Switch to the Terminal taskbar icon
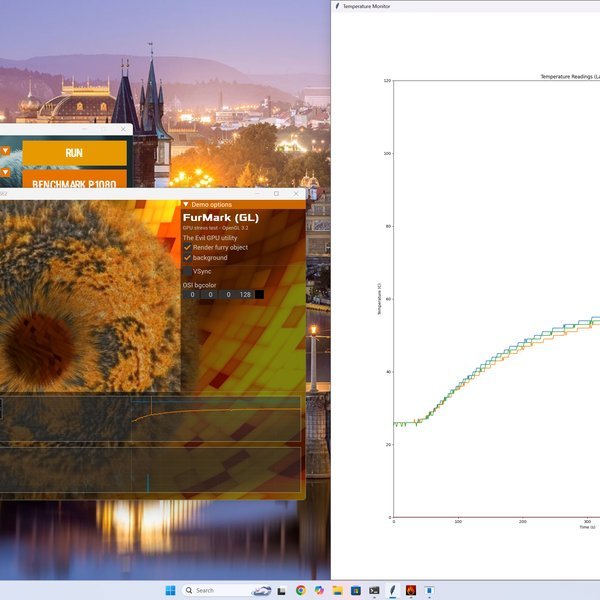600x600 pixels. [374, 590]
